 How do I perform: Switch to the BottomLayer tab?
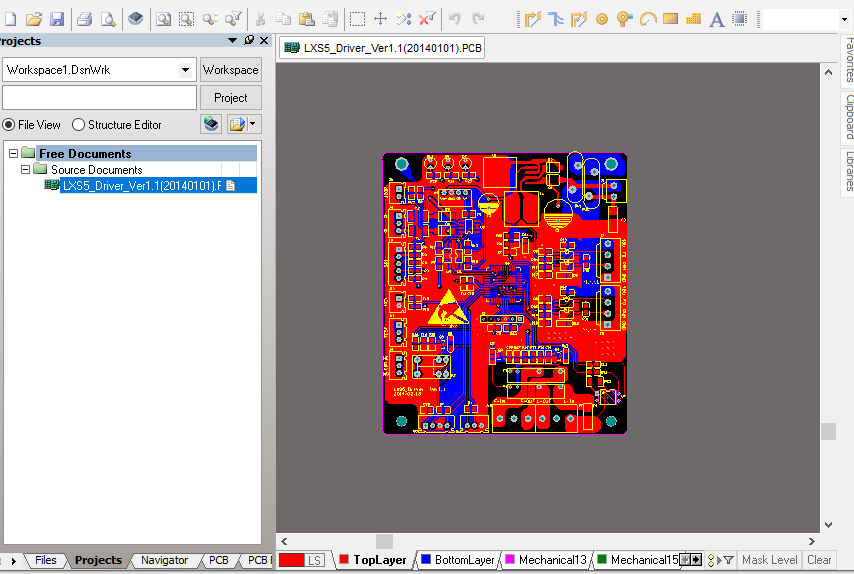[x=458, y=560]
